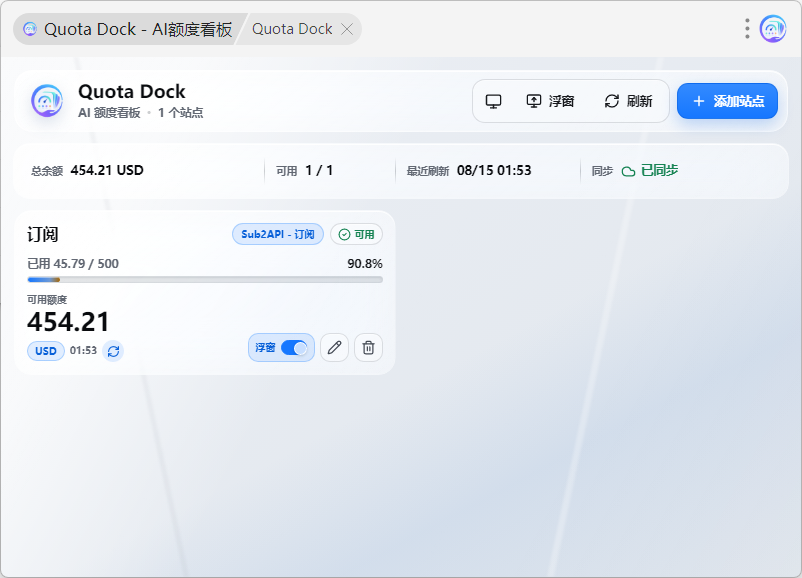Viewport: 802px width, 578px height.
Task: Select the second Quota Dock tab
Action: 292,29
